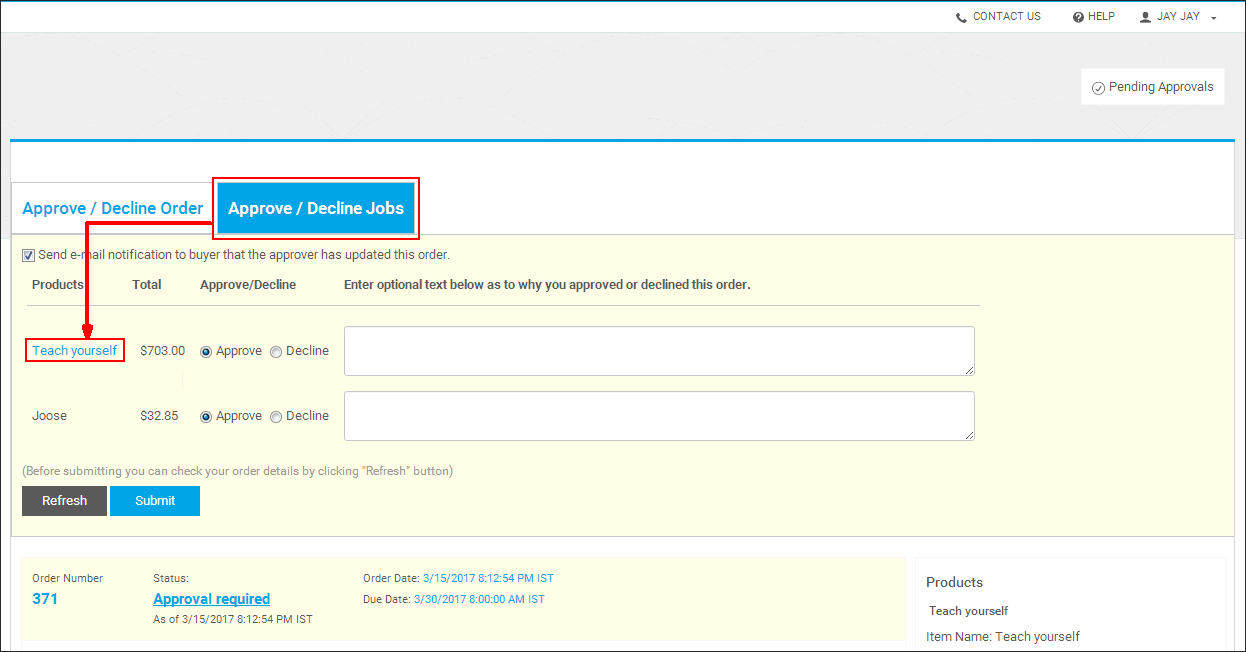
Task: Click the phone icon beside Contact Us
Action: click(x=961, y=17)
